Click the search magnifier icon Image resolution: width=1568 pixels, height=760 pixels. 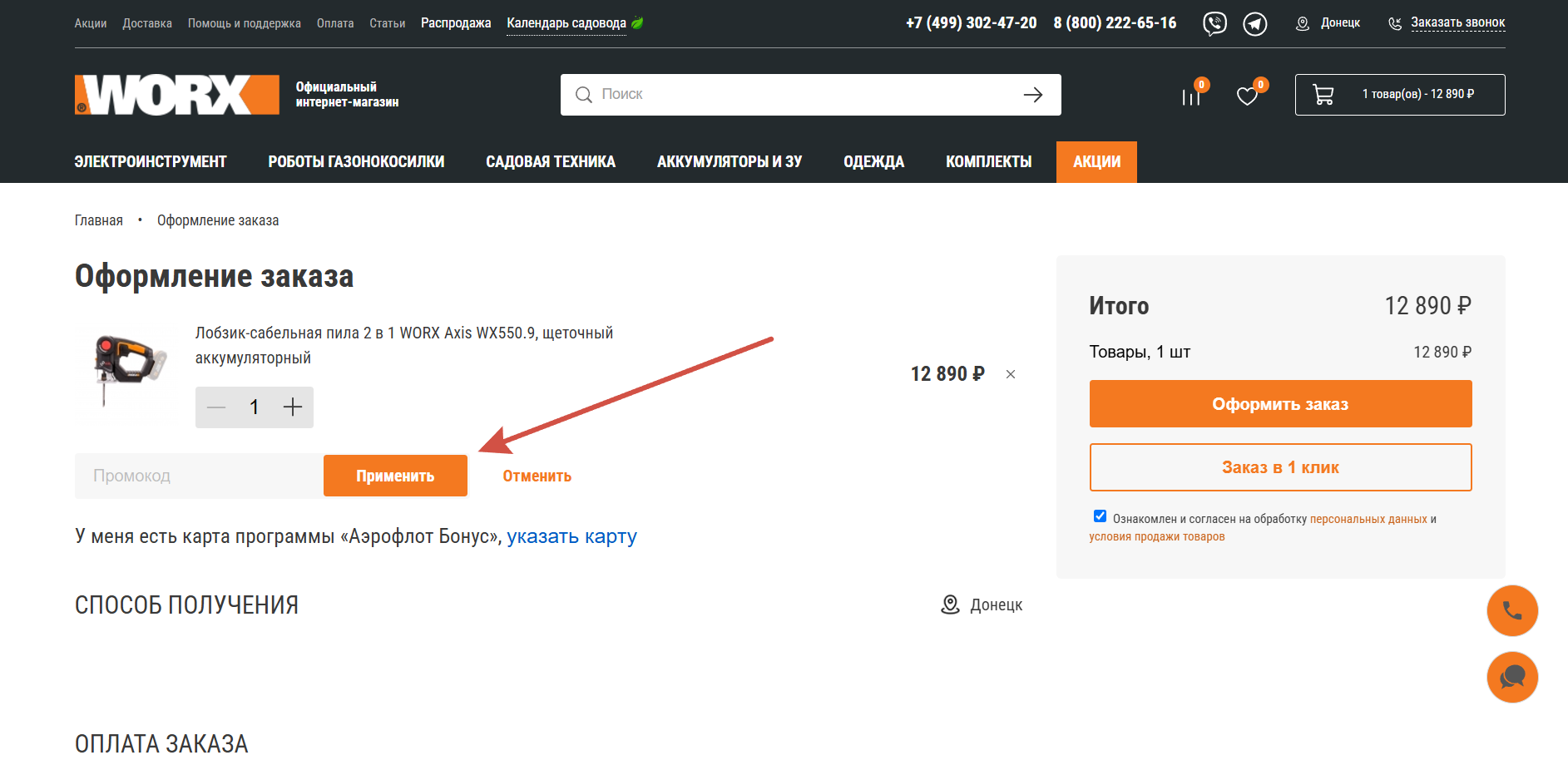584,95
